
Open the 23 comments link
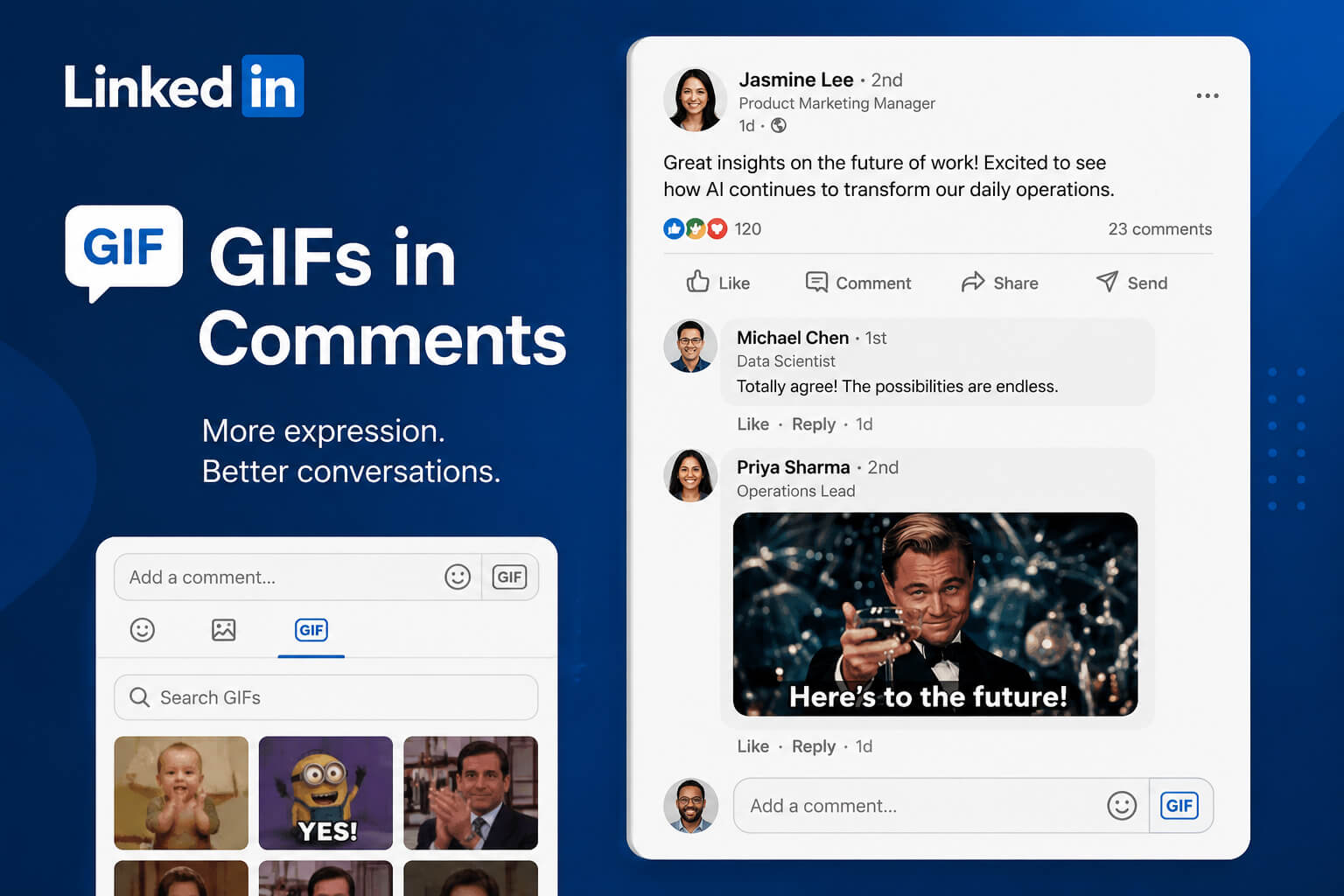[1159, 229]
